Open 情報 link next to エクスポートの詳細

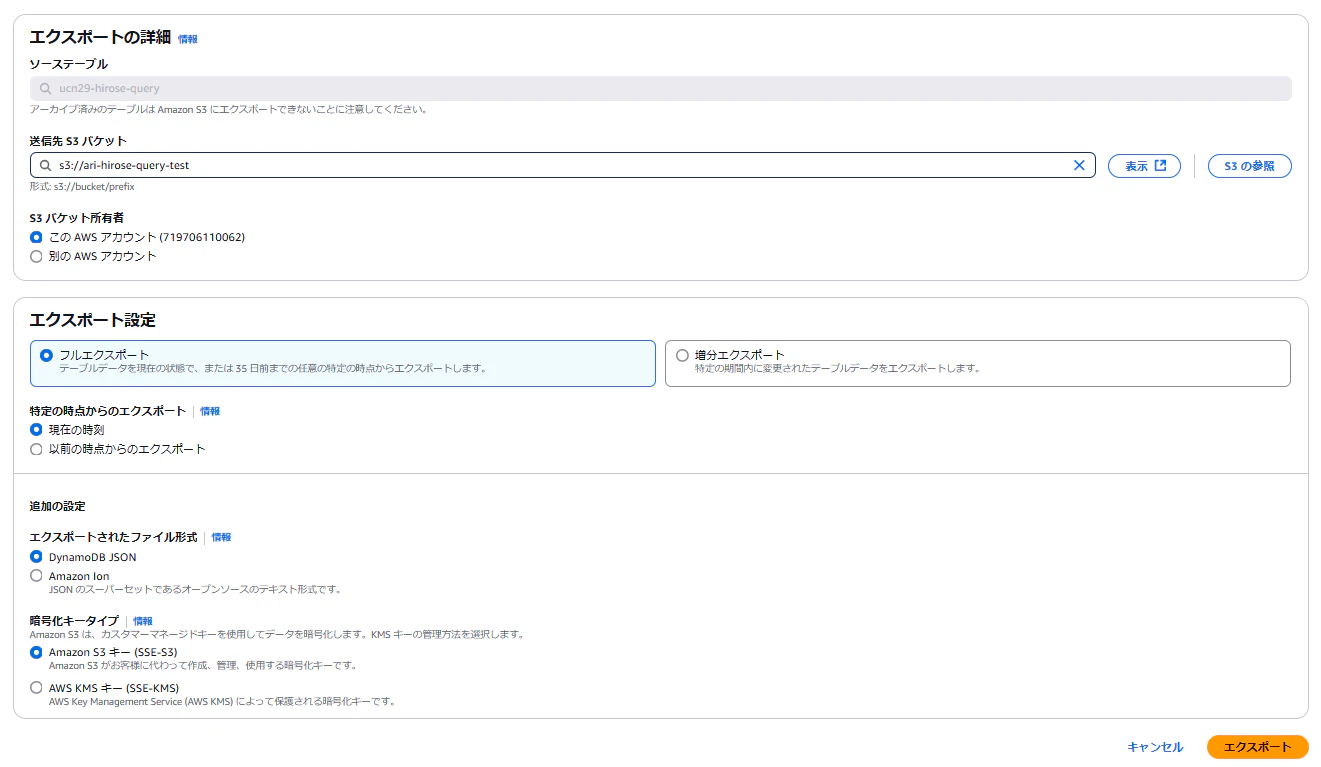(x=188, y=39)
